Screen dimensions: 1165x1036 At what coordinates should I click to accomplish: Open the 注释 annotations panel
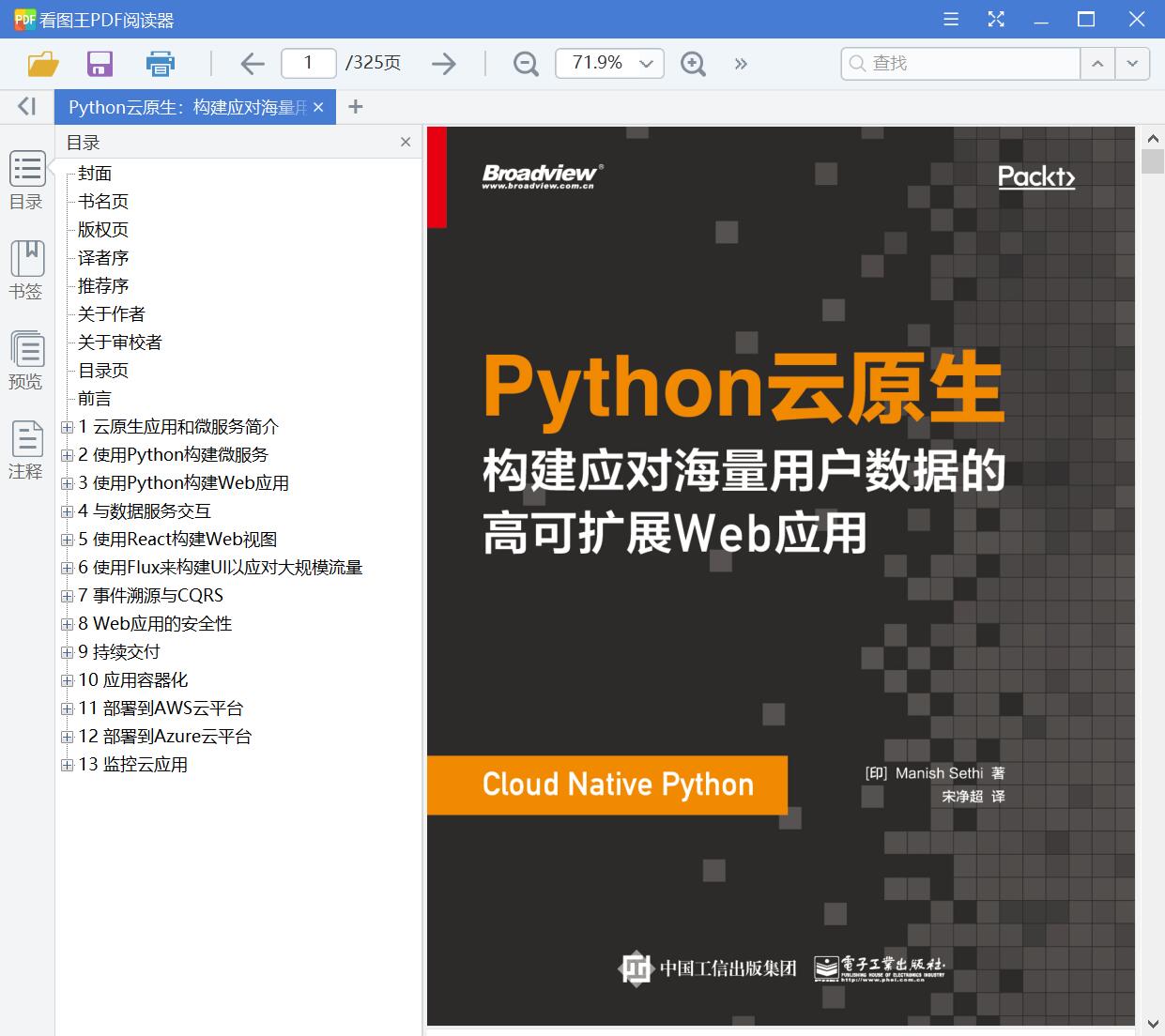(x=27, y=450)
